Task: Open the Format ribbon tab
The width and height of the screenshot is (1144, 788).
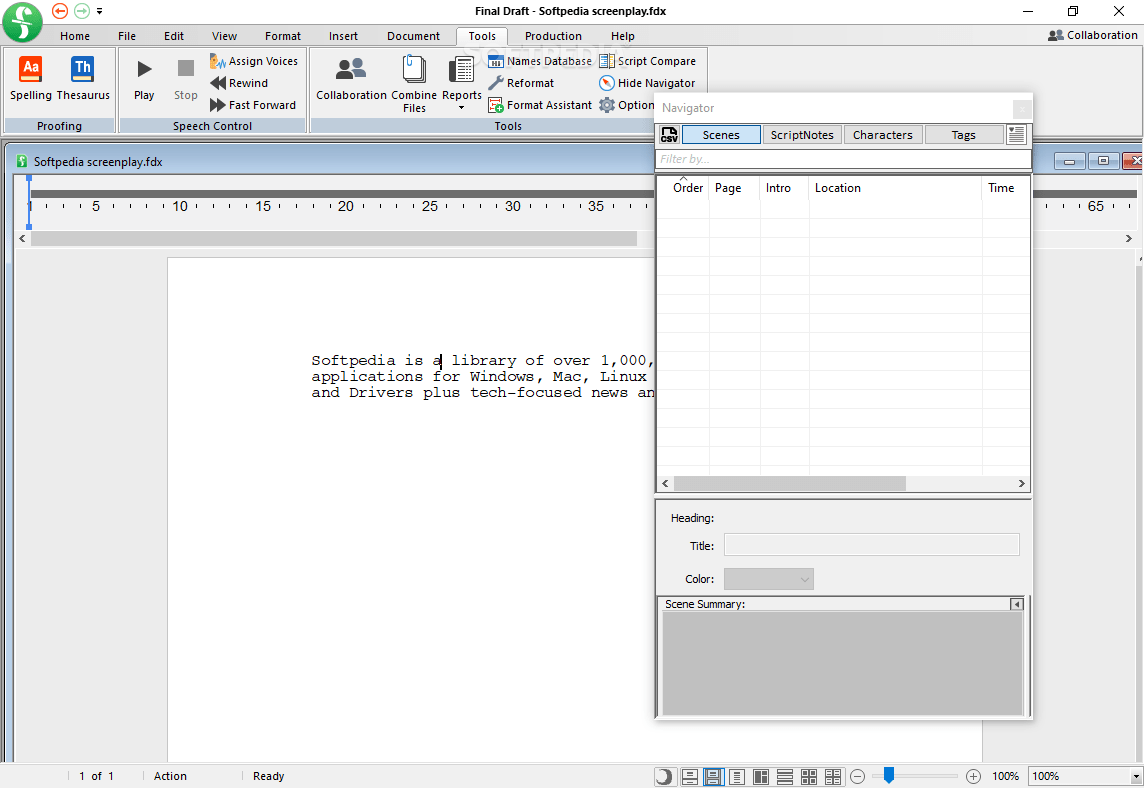Action: coord(283,36)
